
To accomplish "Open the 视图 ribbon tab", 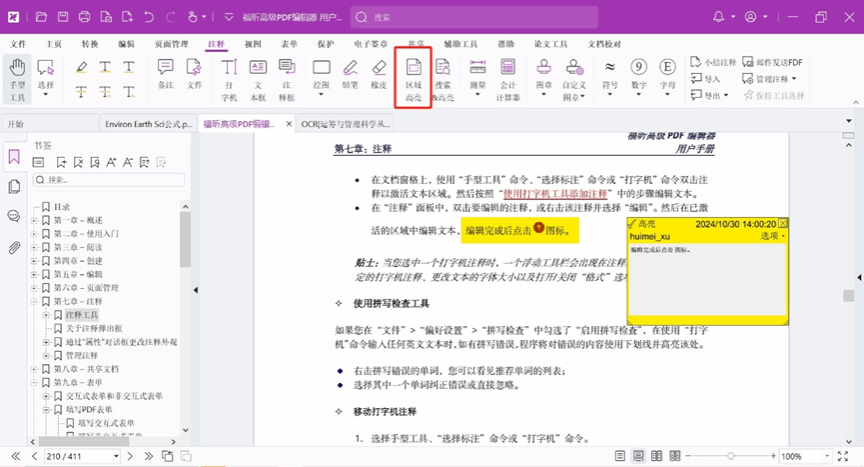I will pos(253,45).
